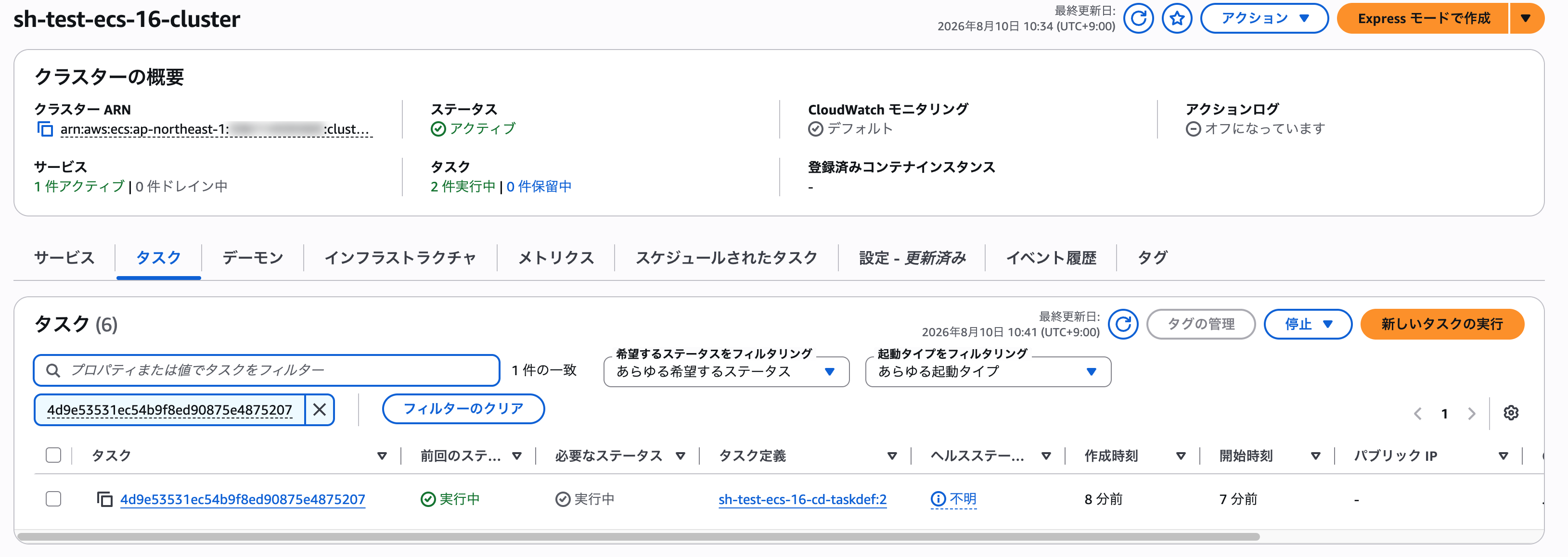Click the star favorite icon for the cluster
The width and height of the screenshot is (1568, 557).
pyautogui.click(x=1177, y=18)
